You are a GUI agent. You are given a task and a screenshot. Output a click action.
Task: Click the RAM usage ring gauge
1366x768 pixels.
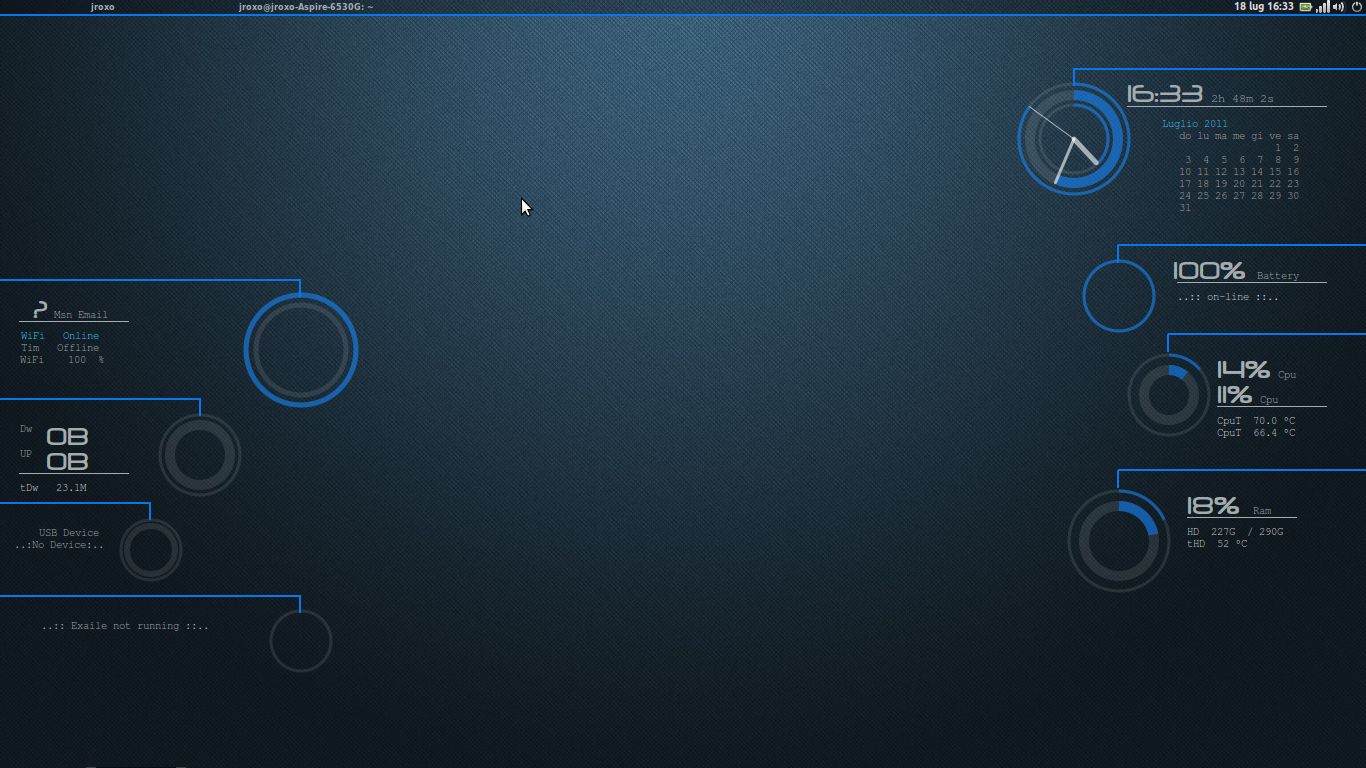pos(1119,541)
